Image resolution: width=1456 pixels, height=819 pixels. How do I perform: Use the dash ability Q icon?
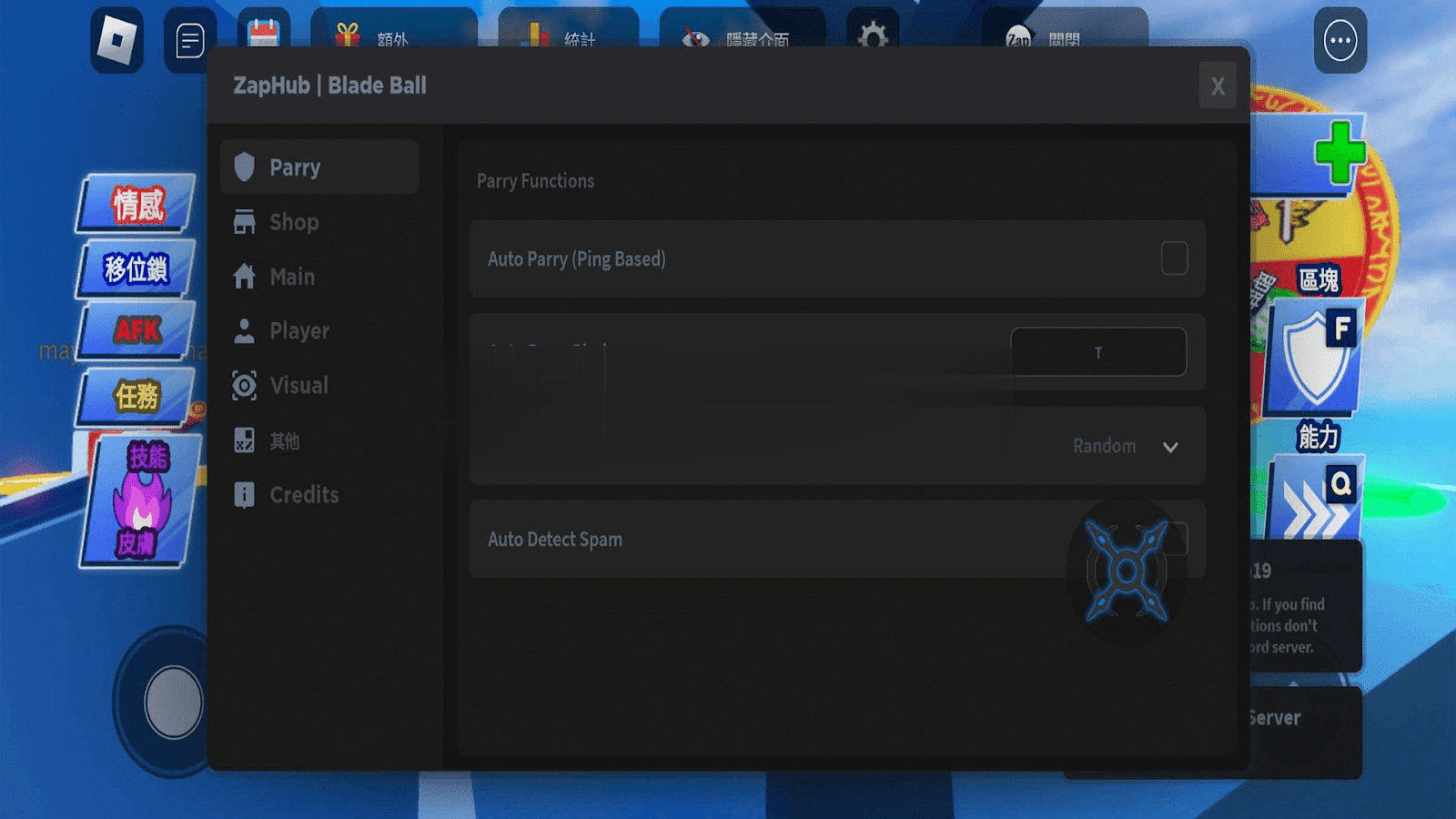click(x=1316, y=502)
